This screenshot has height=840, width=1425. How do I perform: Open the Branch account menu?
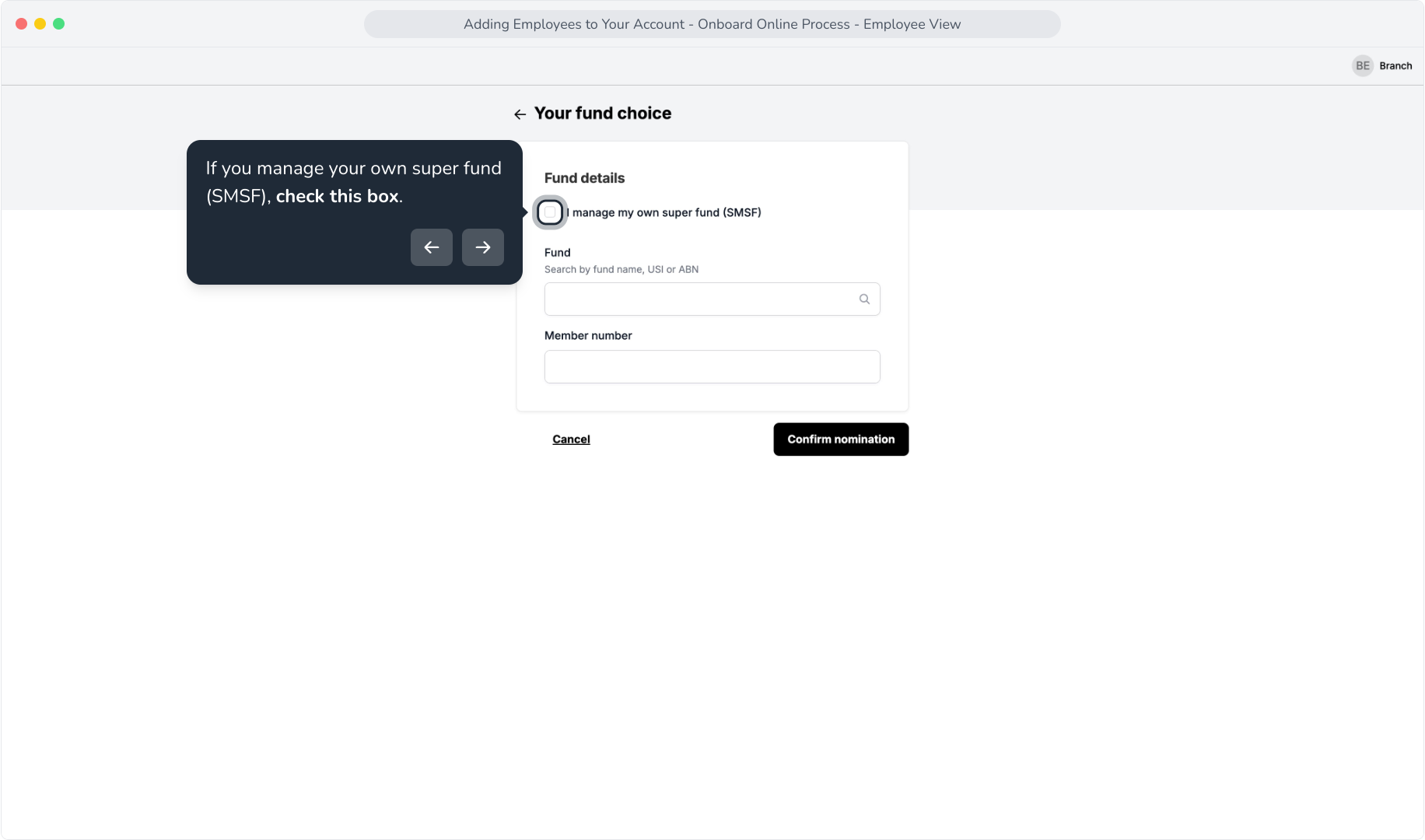tap(1395, 66)
